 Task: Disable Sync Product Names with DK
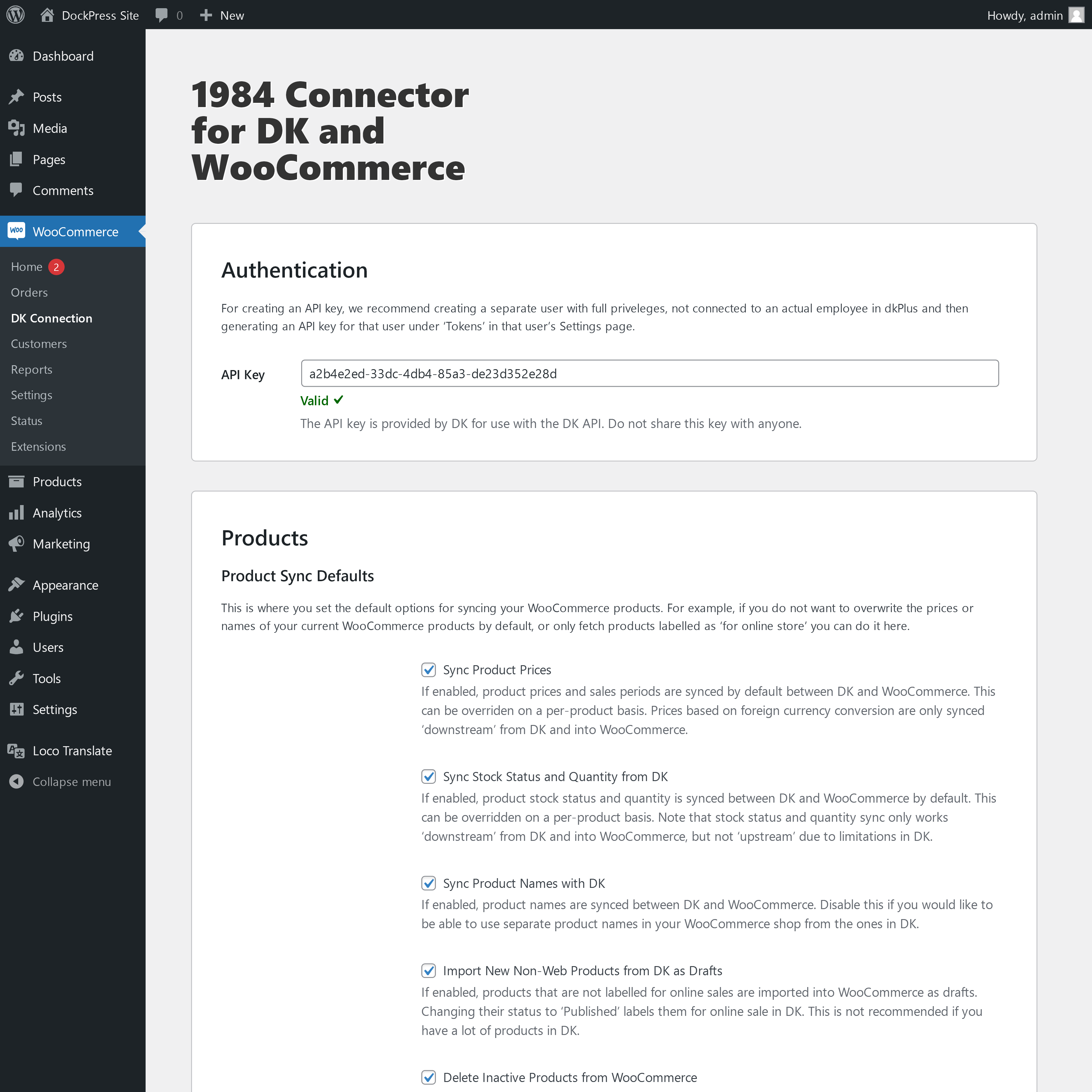click(428, 883)
